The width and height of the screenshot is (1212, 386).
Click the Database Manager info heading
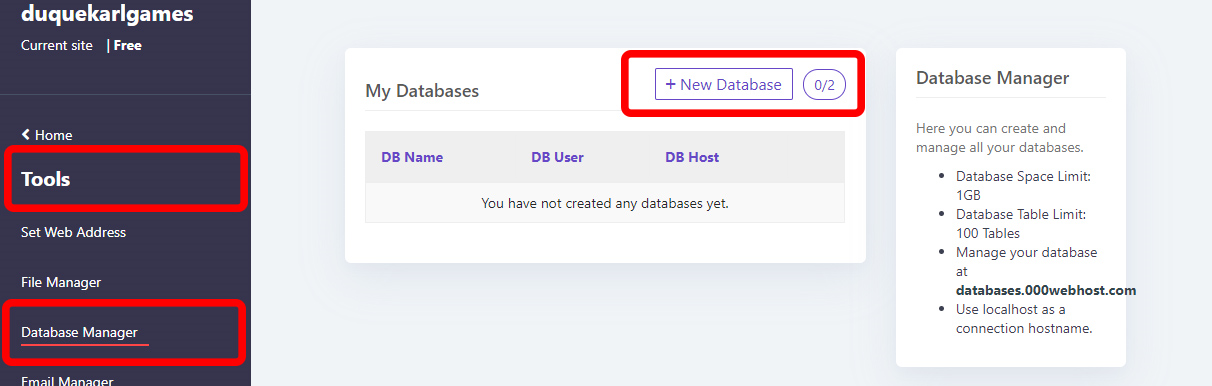tap(993, 78)
